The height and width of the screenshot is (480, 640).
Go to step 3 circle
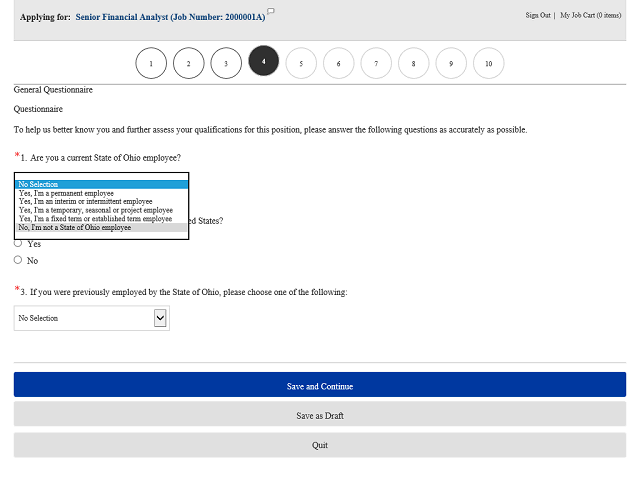coord(226,63)
